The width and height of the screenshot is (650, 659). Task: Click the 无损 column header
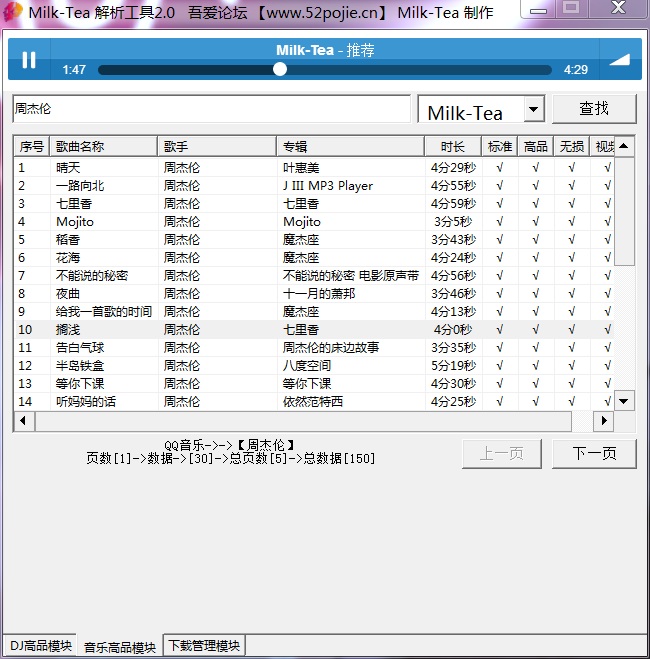point(571,147)
